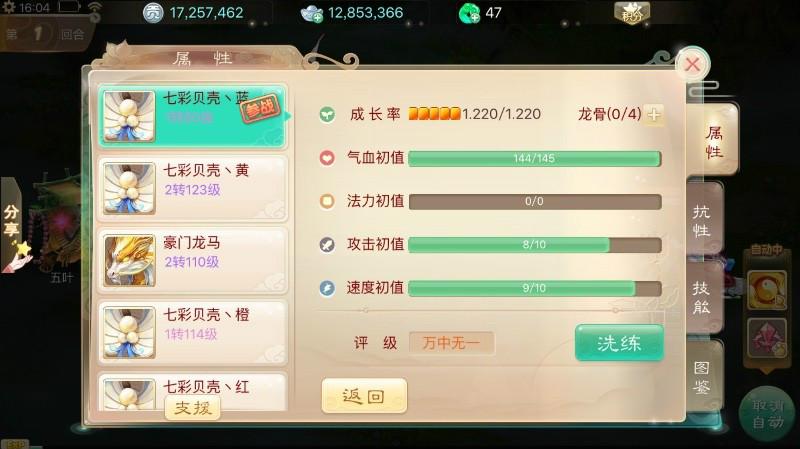
Task: Open the 图鉴 tab
Action: 704,377
